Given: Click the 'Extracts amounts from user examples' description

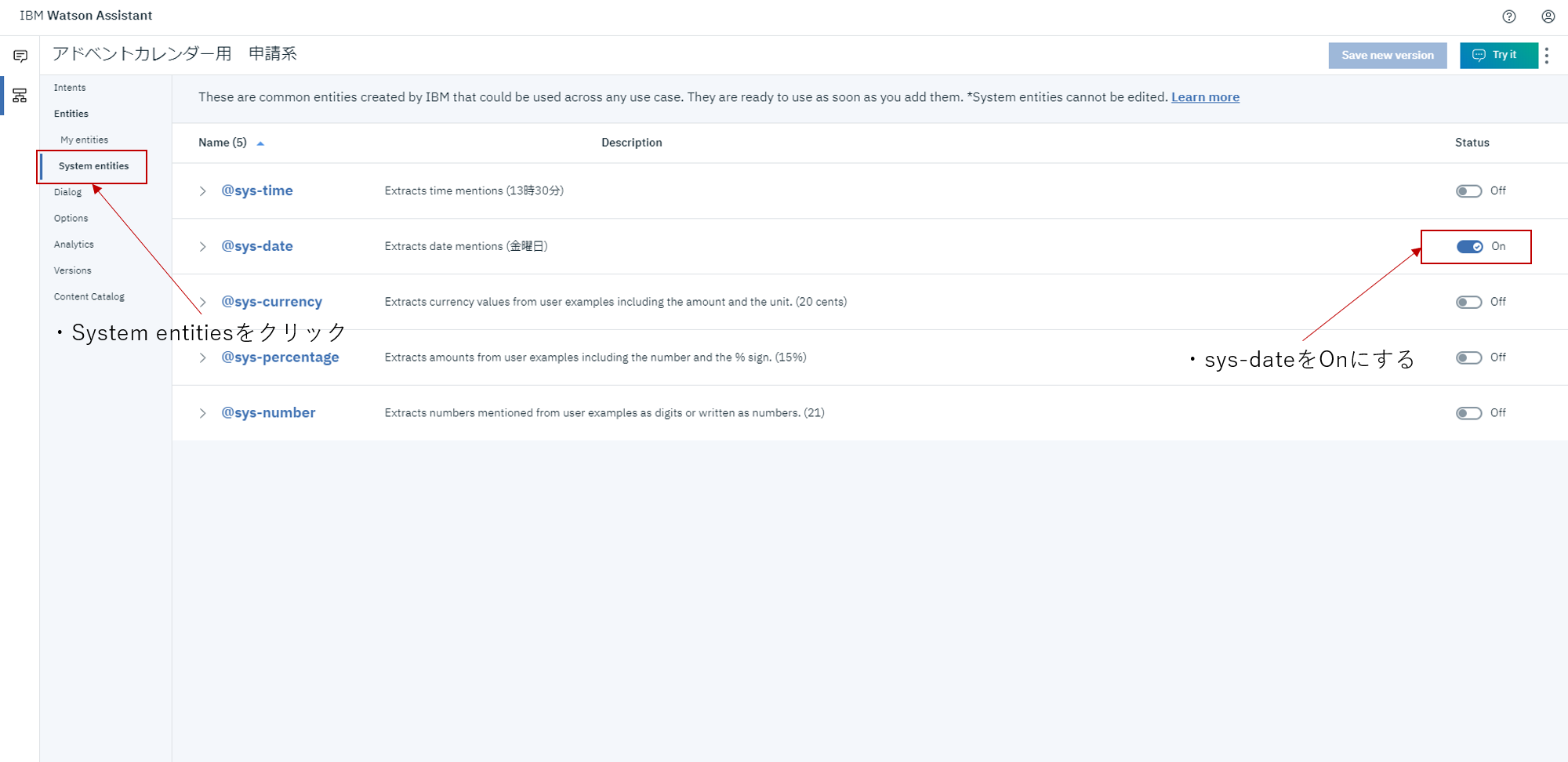Looking at the screenshot, I should [595, 357].
